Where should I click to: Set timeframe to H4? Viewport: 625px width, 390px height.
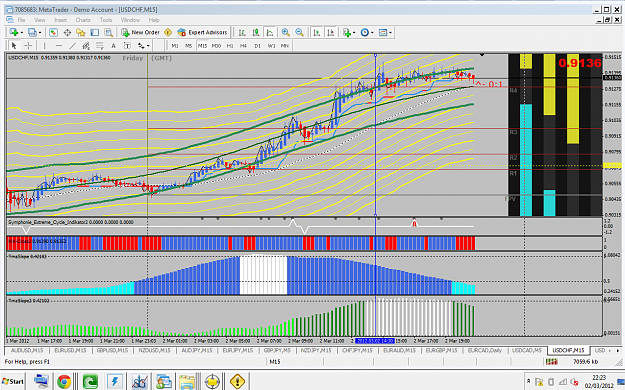click(244, 46)
